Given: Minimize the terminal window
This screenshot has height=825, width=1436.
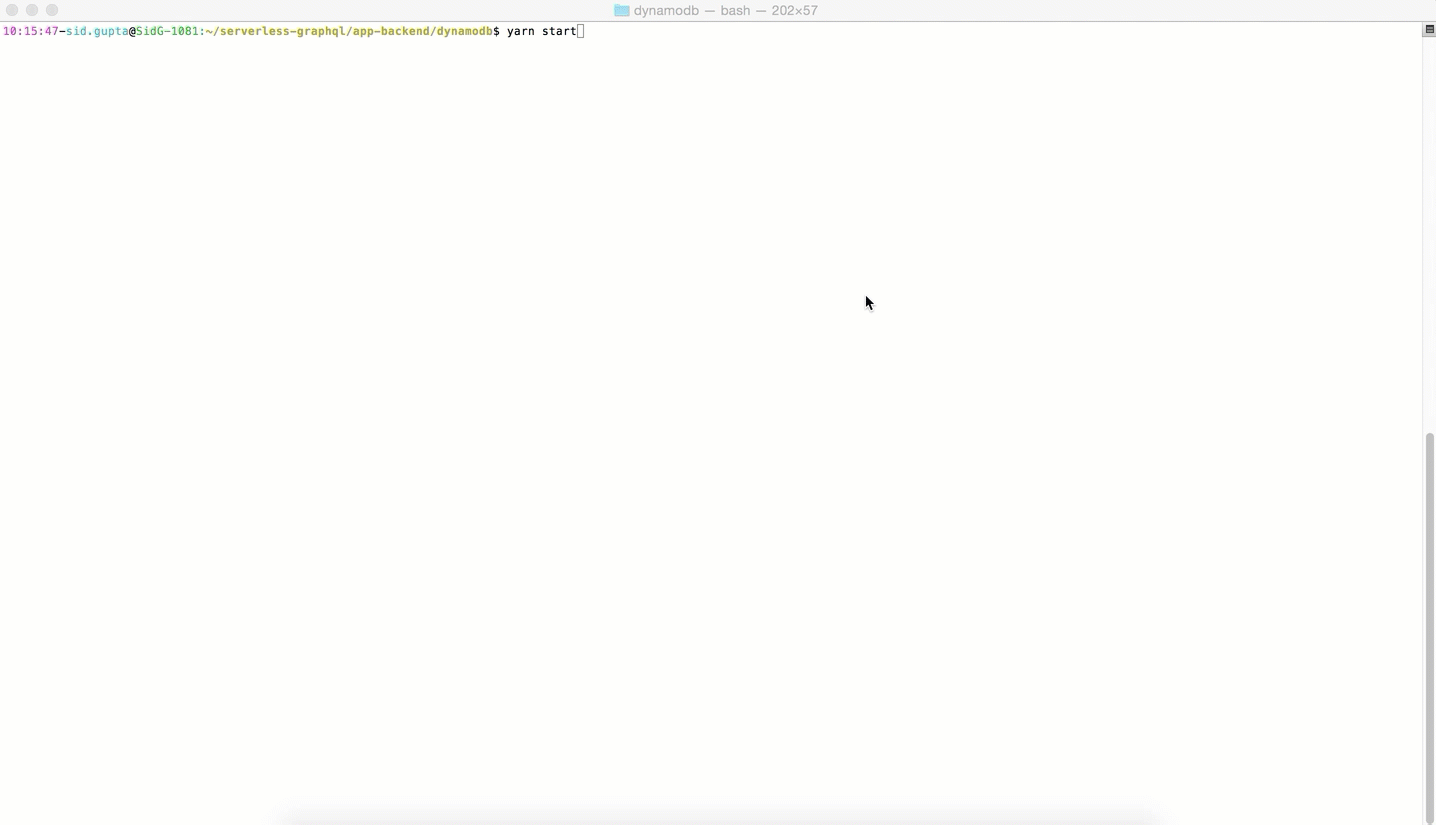Looking at the screenshot, I should click(32, 10).
